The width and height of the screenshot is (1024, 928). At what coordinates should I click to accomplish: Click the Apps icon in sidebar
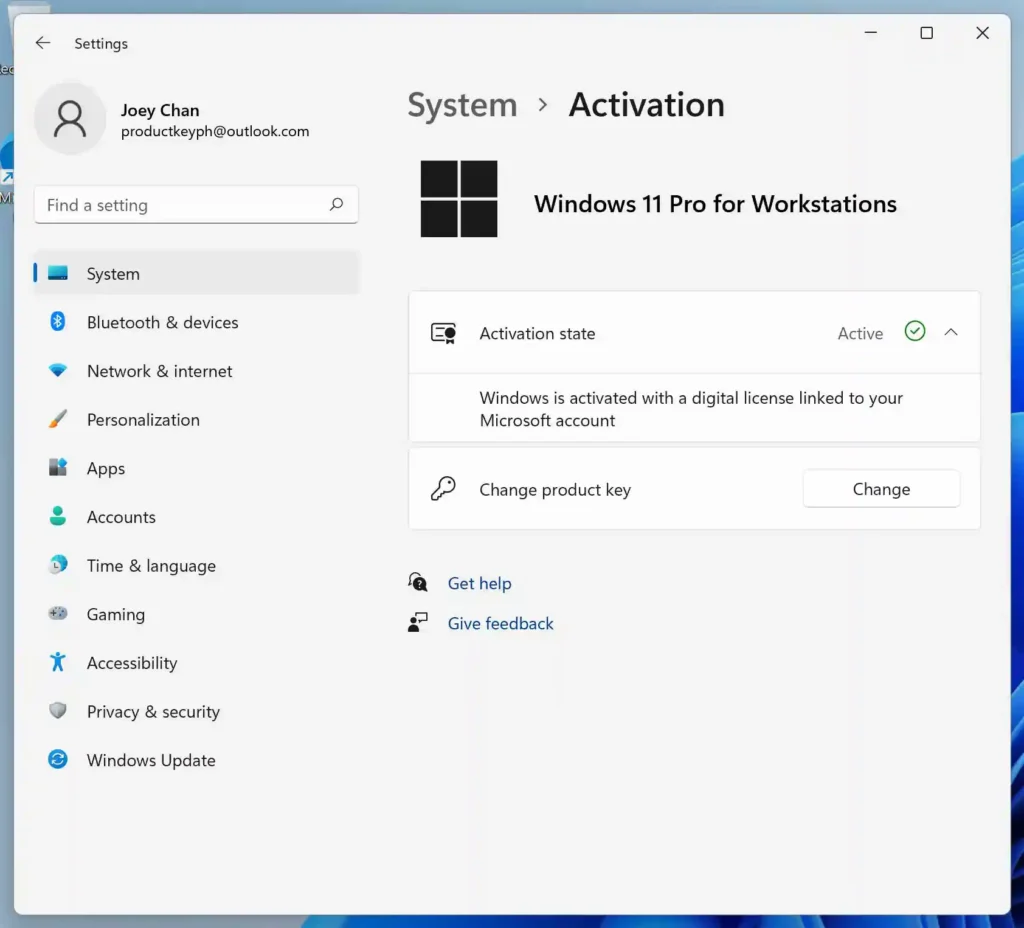click(57, 467)
